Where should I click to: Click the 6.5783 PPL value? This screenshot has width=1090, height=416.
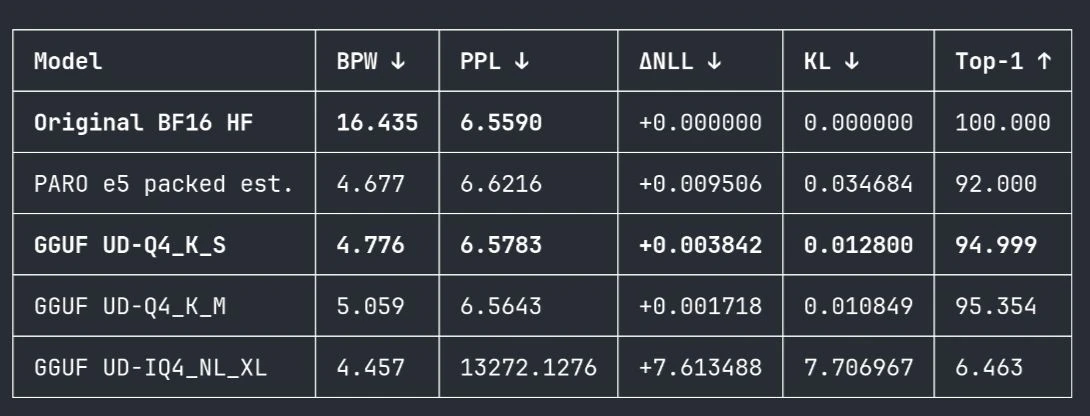501,245
